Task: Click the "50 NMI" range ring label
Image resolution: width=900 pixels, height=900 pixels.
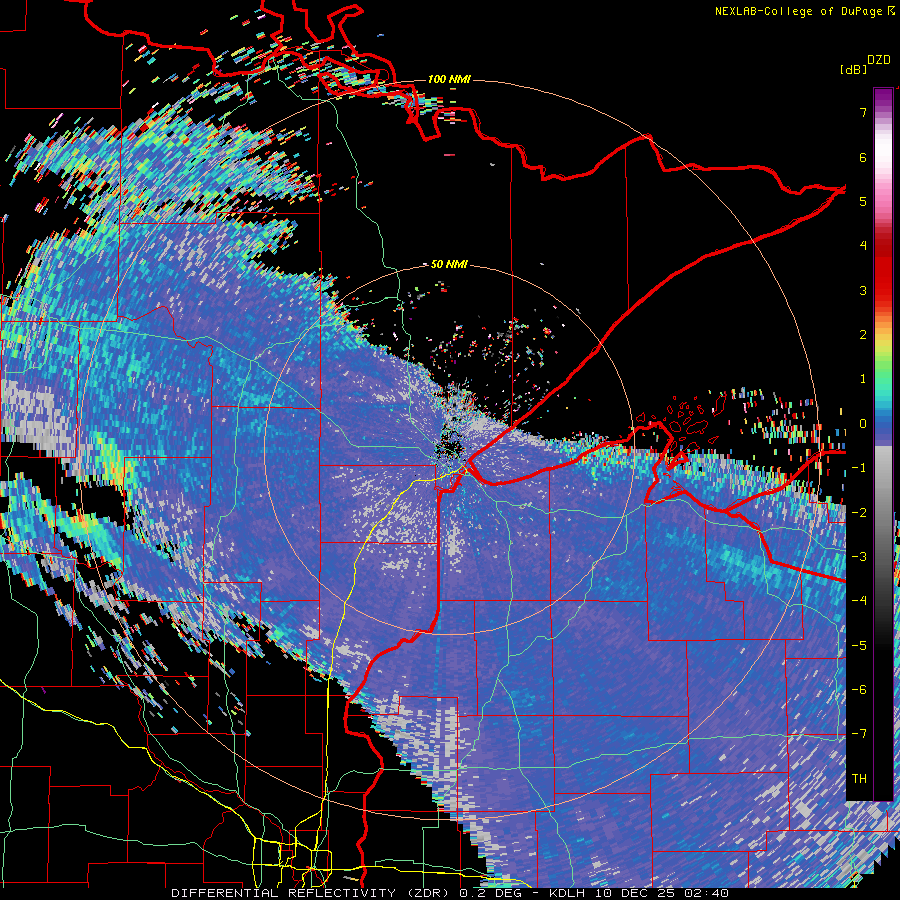Action: click(449, 264)
